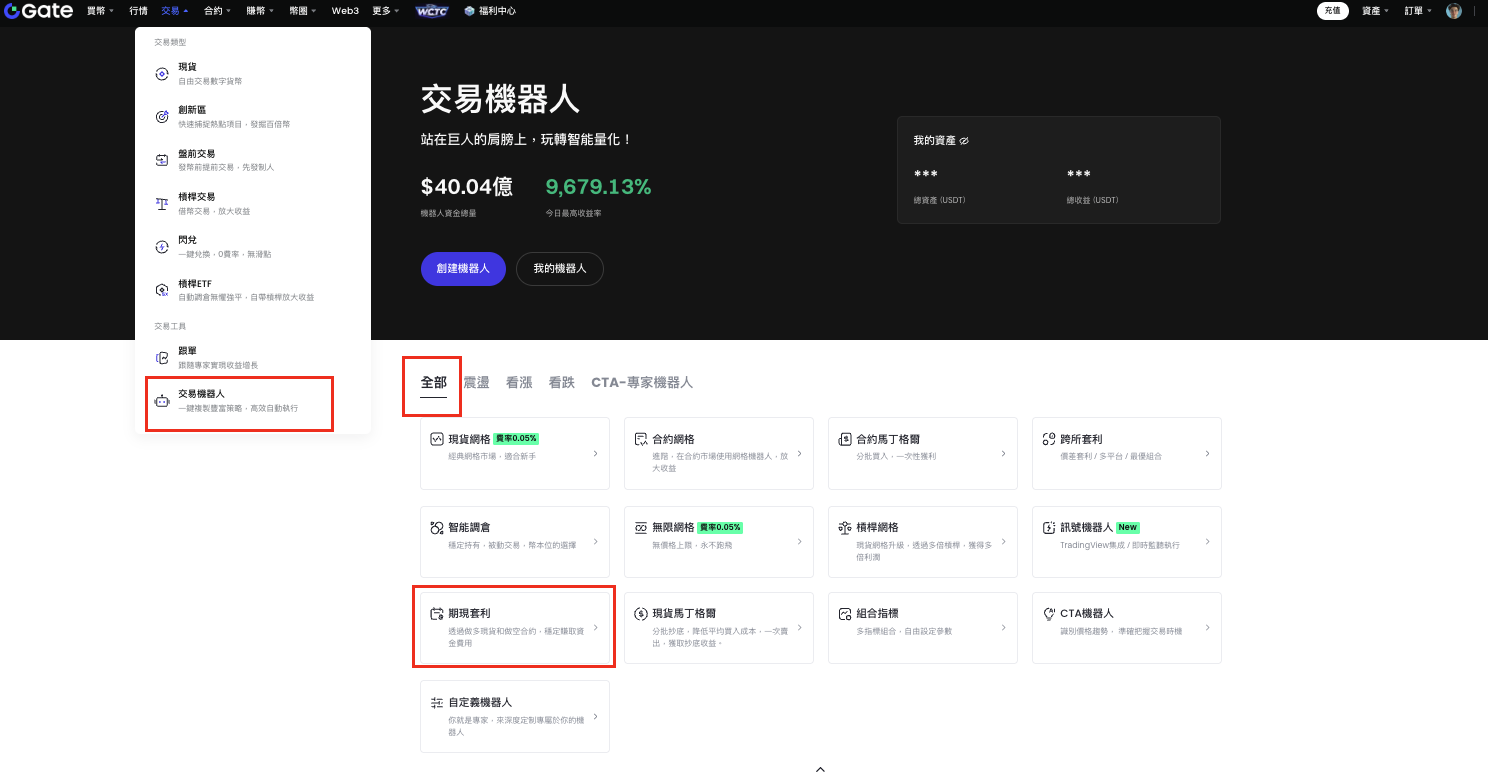Click the 跟單 copy trading icon
The height and width of the screenshot is (780, 1488).
pos(162,358)
